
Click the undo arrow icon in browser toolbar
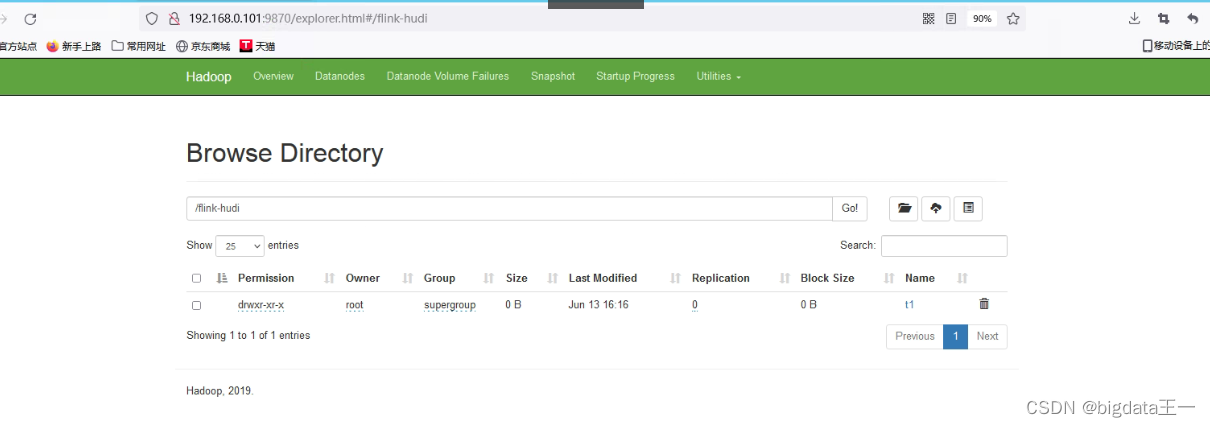[x=1192, y=18]
